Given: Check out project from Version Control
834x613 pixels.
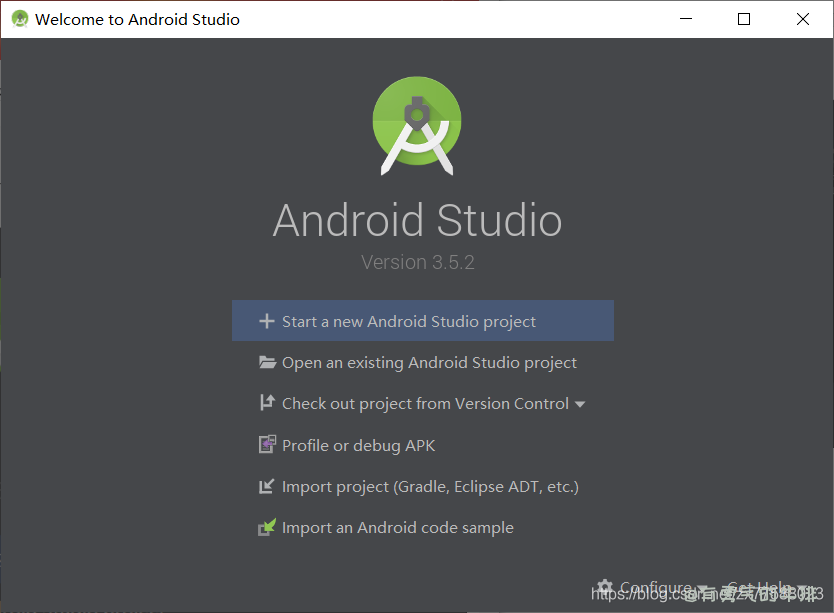Looking at the screenshot, I should click(x=423, y=403).
